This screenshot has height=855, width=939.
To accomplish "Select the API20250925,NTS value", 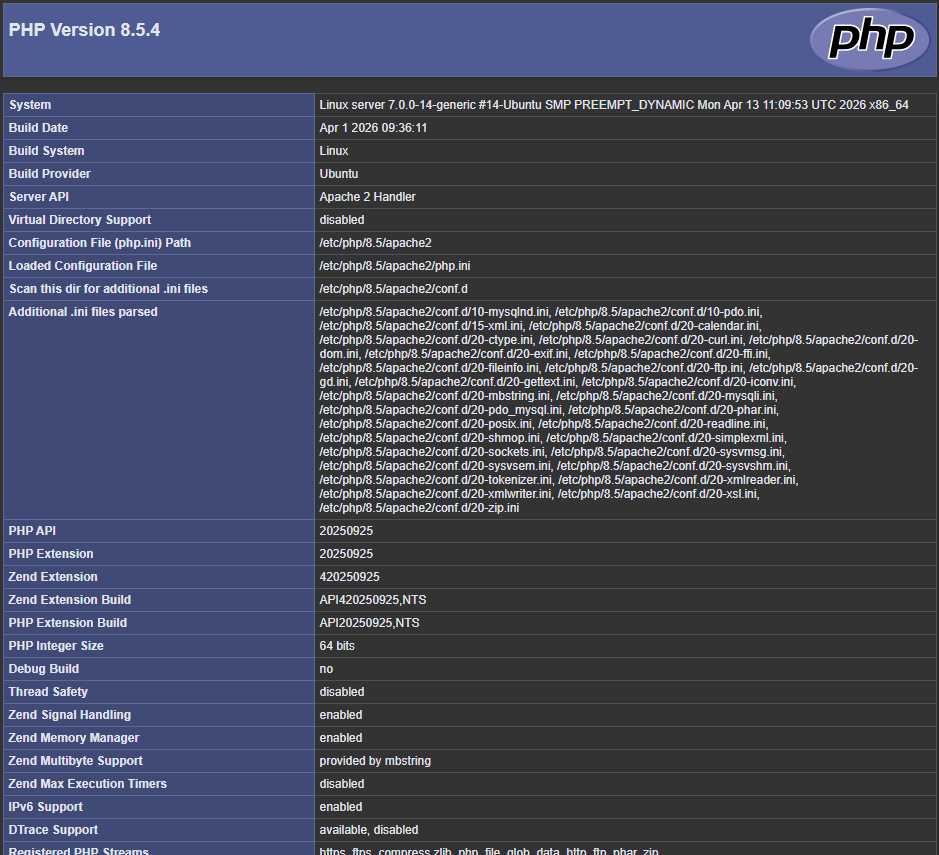I will click(369, 623).
